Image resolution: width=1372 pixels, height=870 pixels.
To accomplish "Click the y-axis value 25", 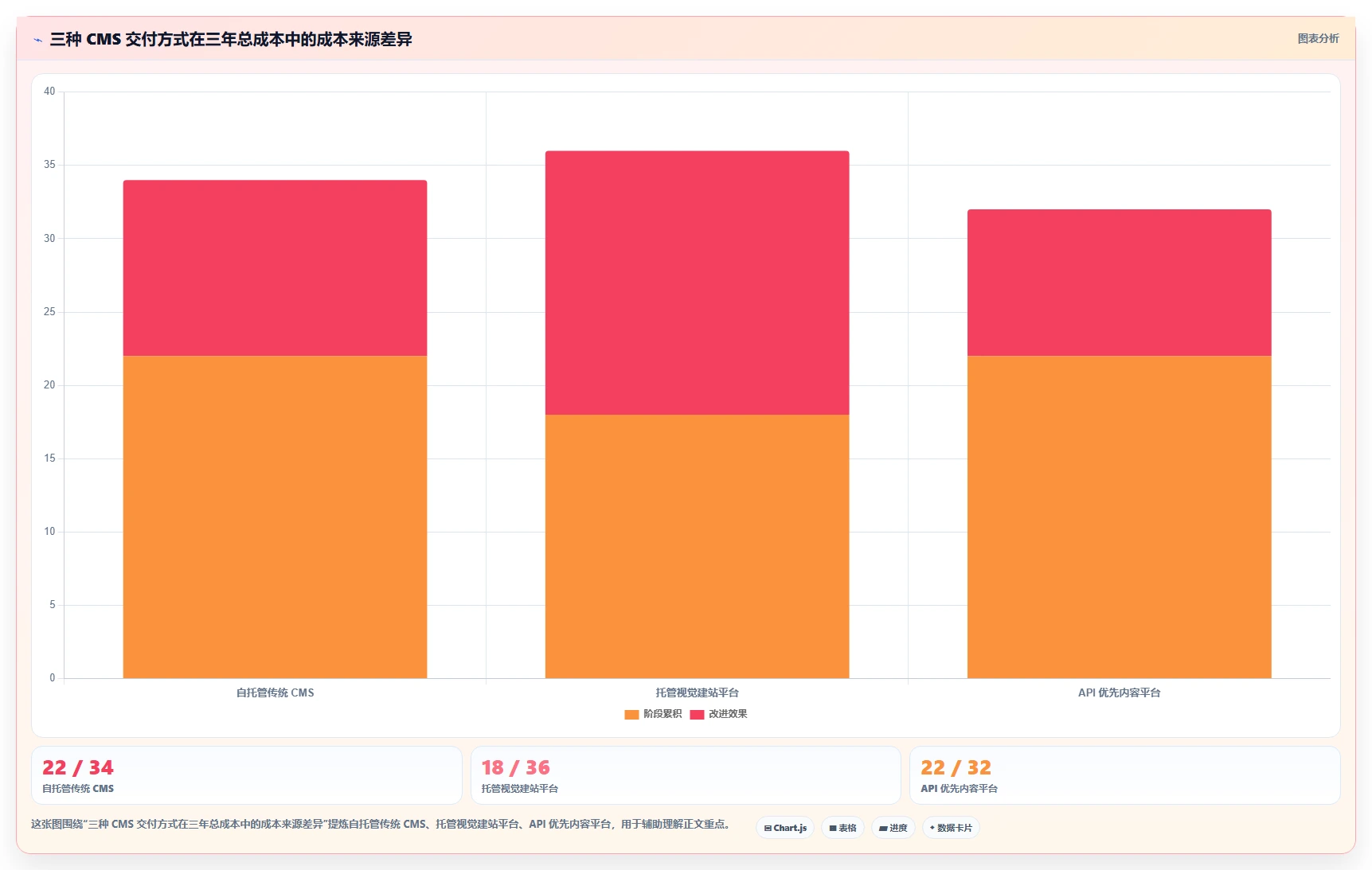I will 49,312.
